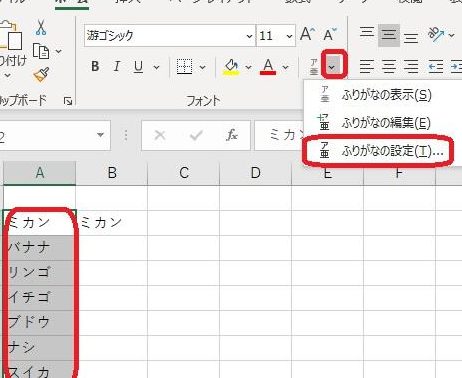Image resolution: width=462 pixels, height=378 pixels.
Task: Open the font color dropdown arrow
Action: (x=286, y=67)
